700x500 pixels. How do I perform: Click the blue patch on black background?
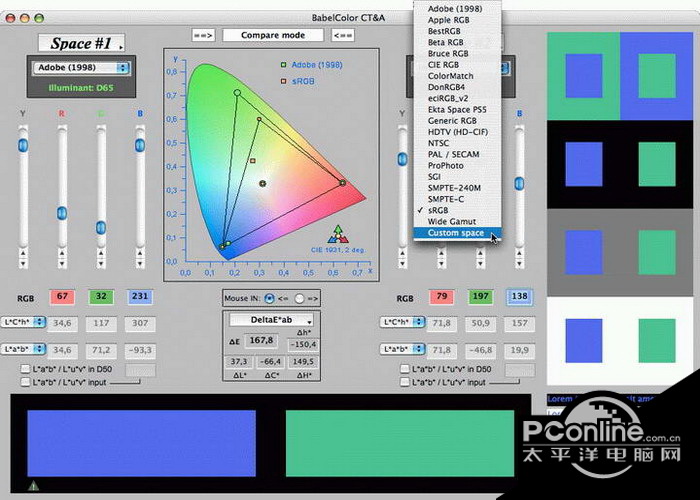(x=584, y=164)
